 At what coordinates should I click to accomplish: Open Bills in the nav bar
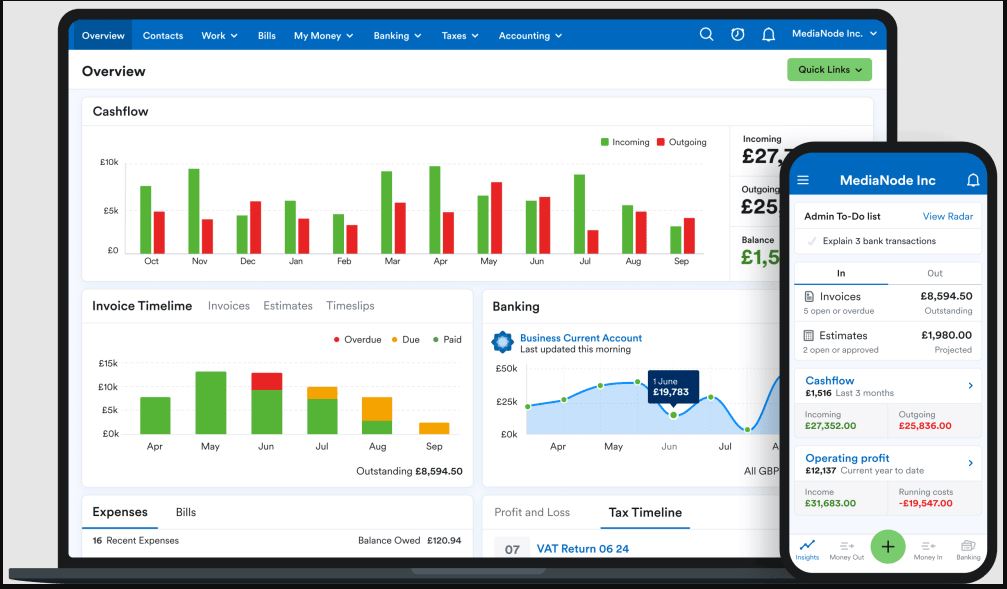point(267,36)
